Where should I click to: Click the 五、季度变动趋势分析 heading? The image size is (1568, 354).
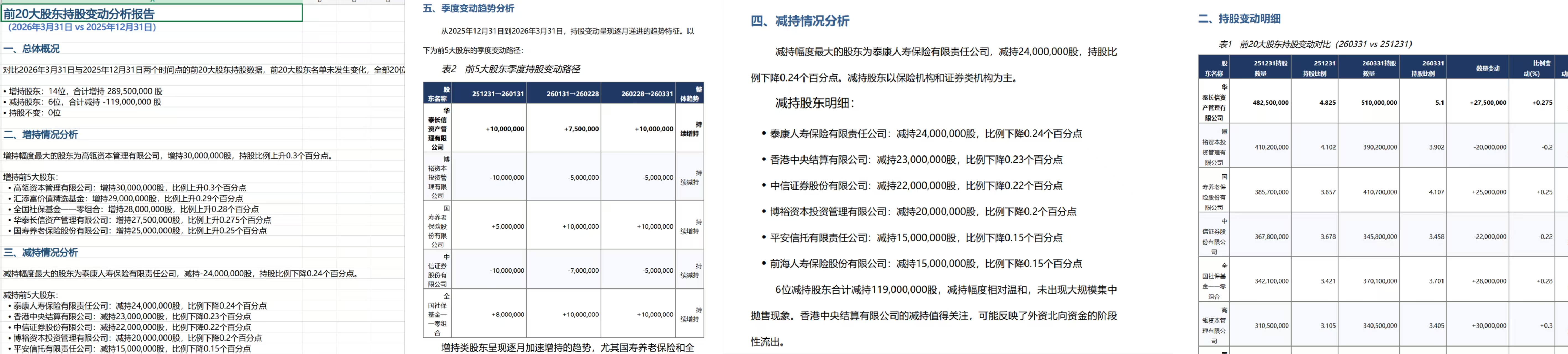(468, 9)
